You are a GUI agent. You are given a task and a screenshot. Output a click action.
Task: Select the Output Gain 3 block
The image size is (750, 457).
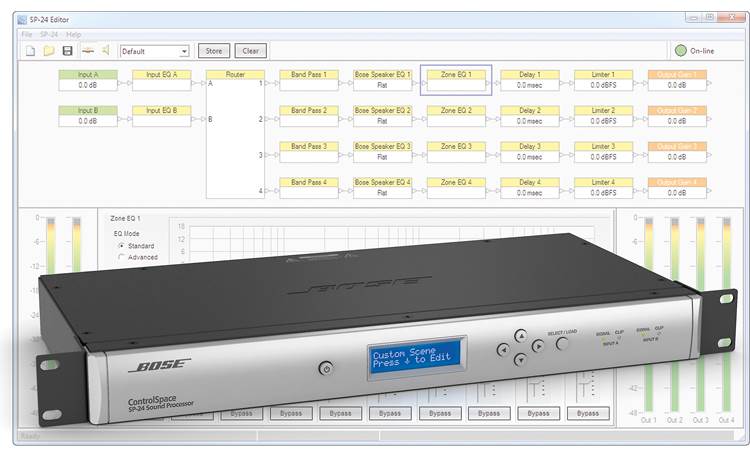(677, 152)
